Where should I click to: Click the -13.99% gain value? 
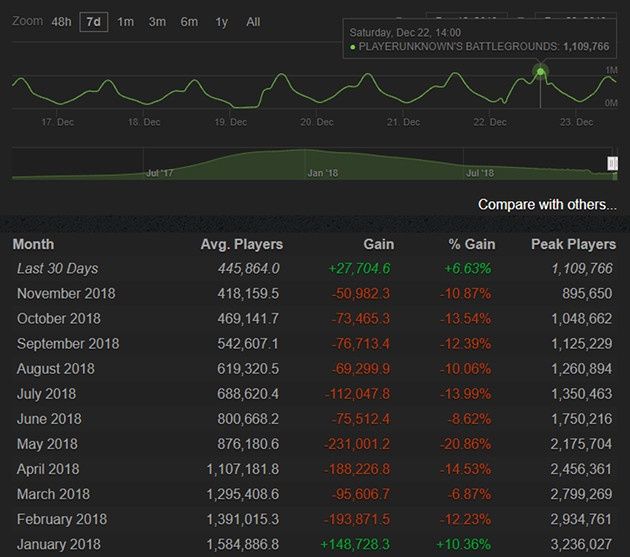pos(465,394)
